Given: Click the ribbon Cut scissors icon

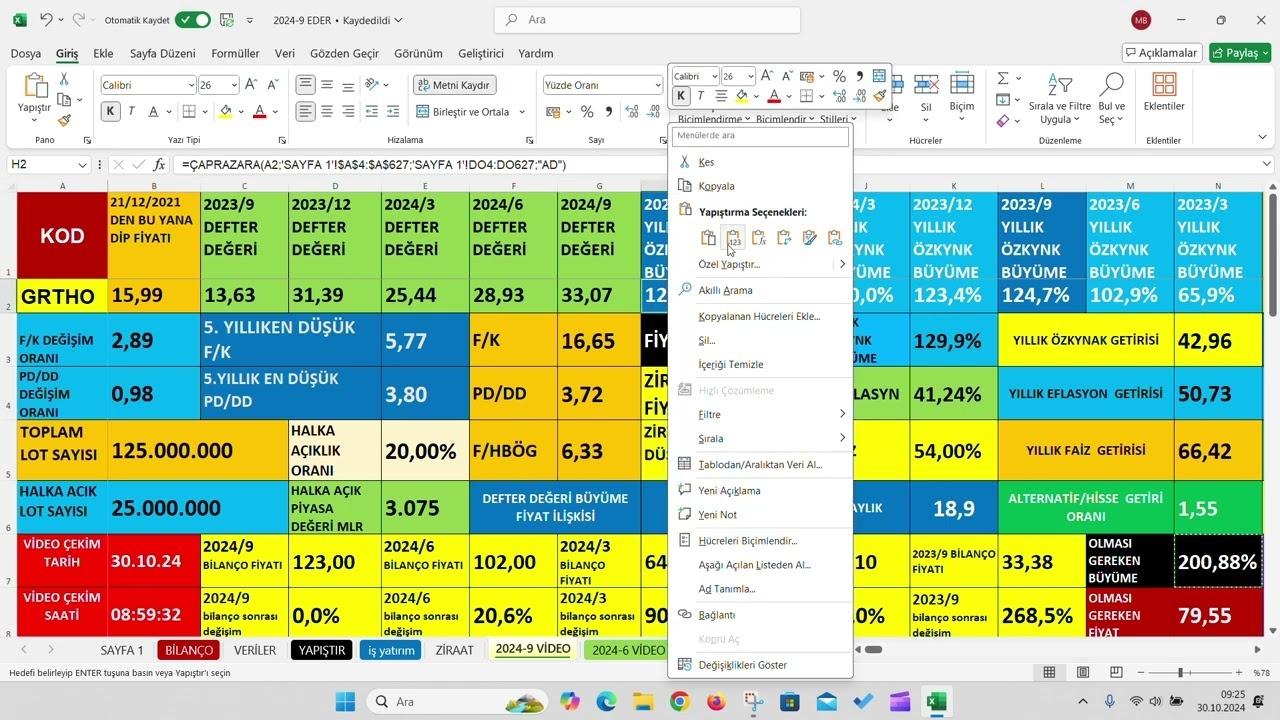Looking at the screenshot, I should click(64, 79).
